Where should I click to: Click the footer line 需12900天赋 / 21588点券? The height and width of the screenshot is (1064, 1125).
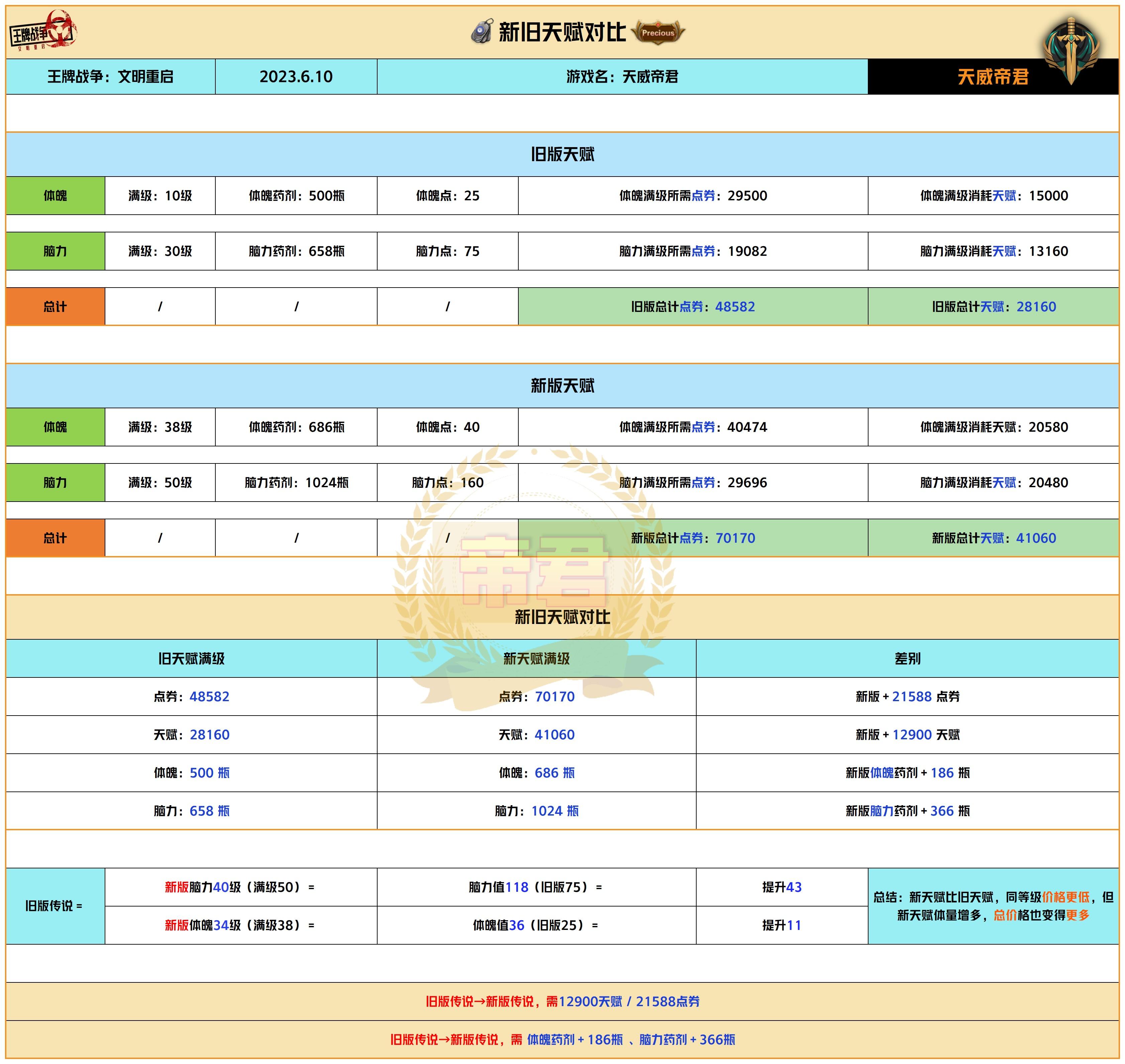562,1001
